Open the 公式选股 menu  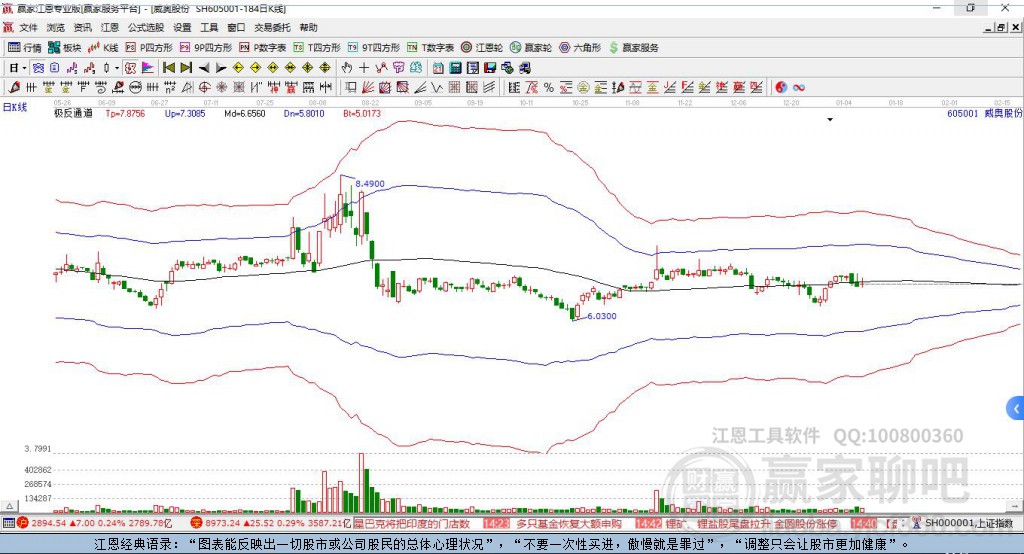coord(146,27)
